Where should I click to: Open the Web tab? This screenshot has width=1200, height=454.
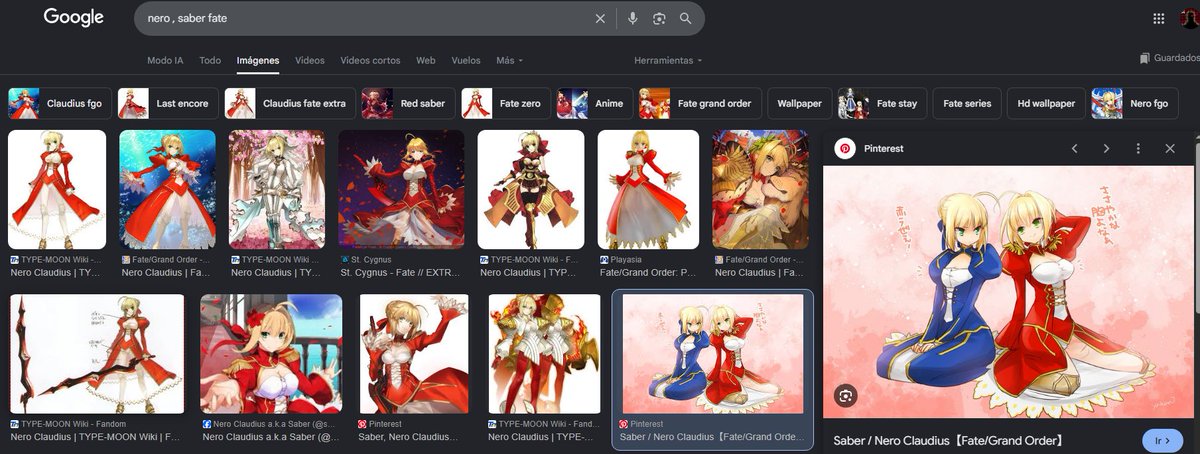(x=426, y=60)
